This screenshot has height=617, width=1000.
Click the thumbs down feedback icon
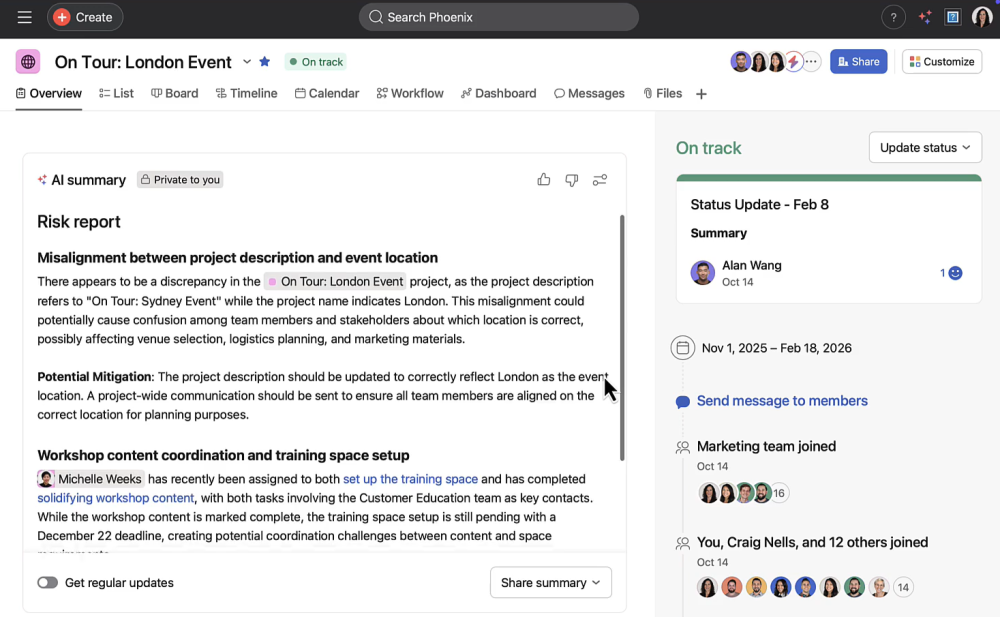coord(572,180)
